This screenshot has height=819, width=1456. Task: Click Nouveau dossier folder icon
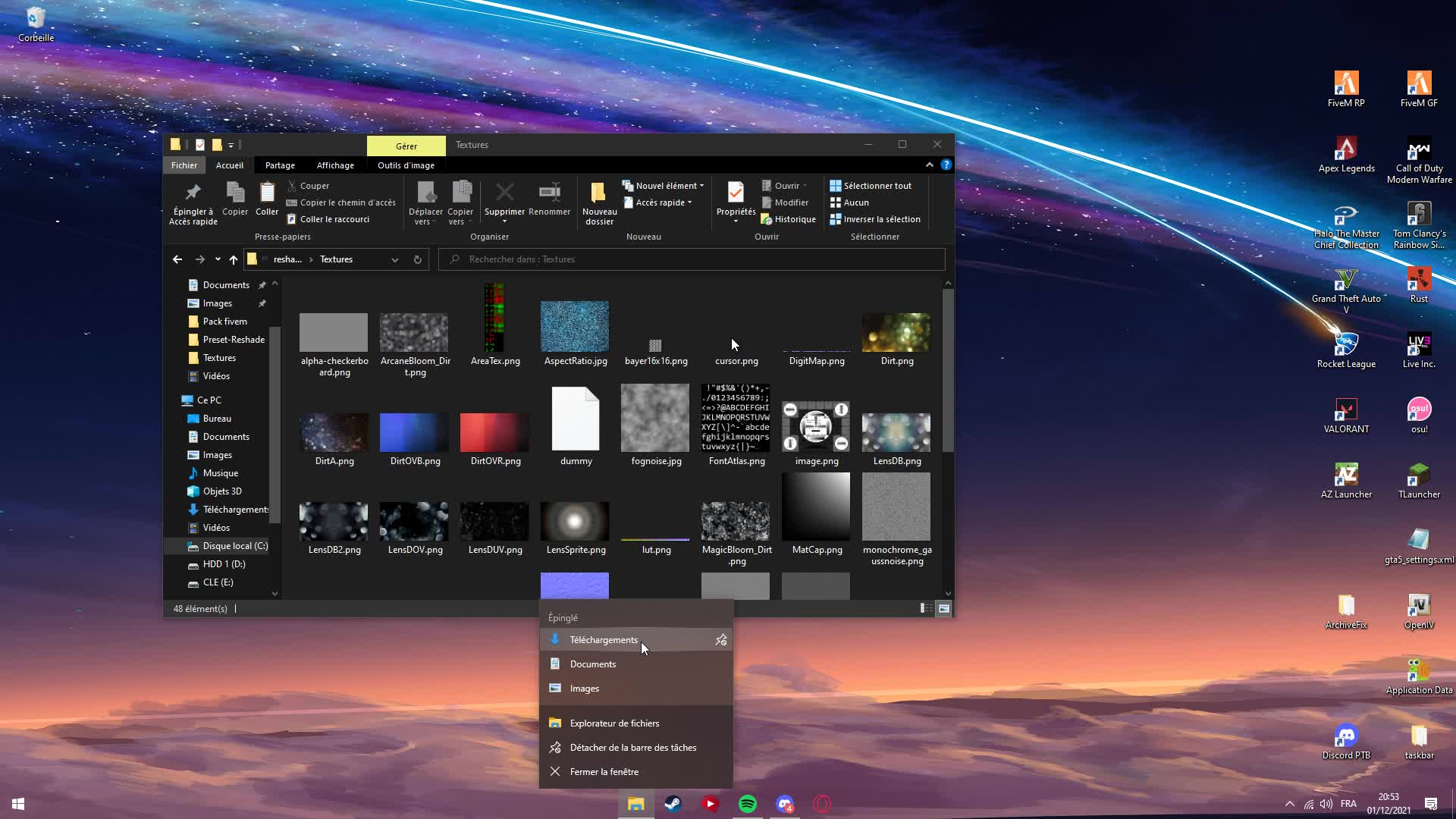(599, 193)
